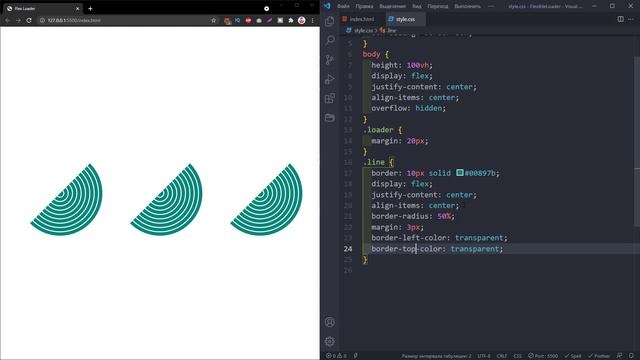
Task: Open the Accounts menu in VS Code
Action: pos(330,322)
